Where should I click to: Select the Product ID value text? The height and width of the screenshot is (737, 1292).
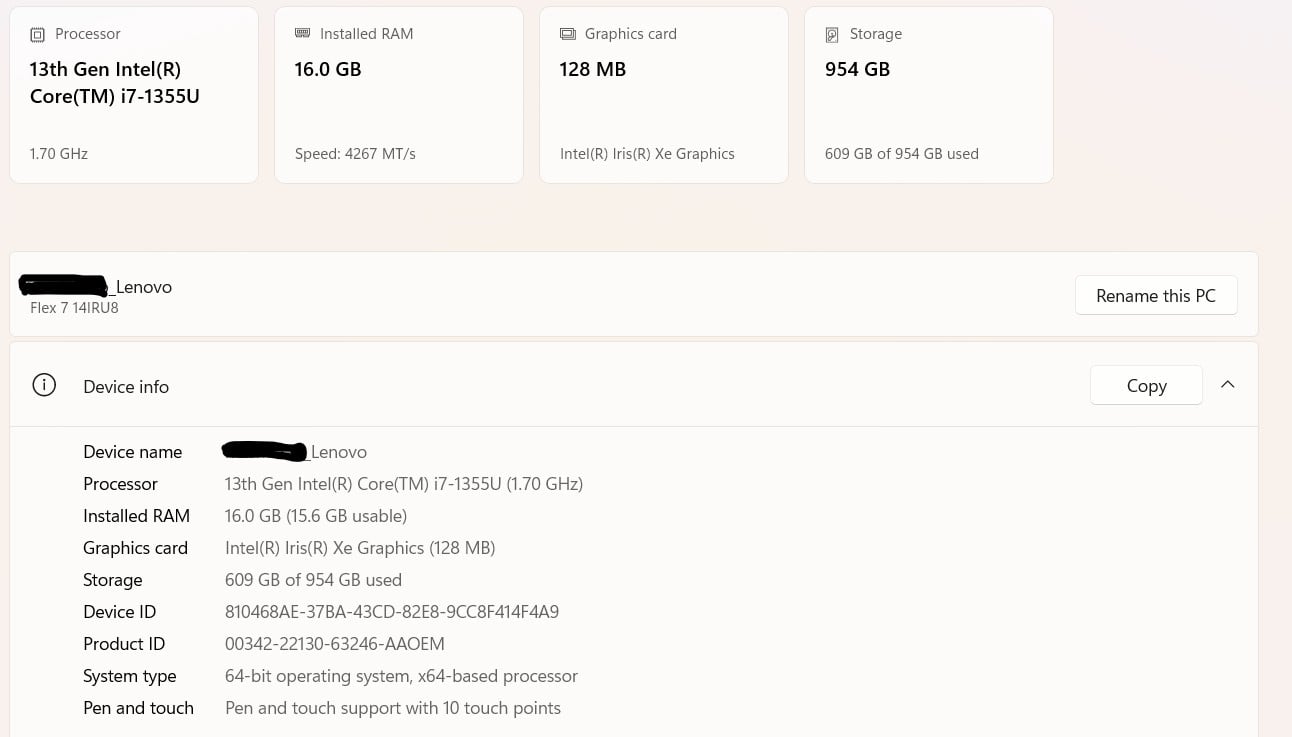335,644
